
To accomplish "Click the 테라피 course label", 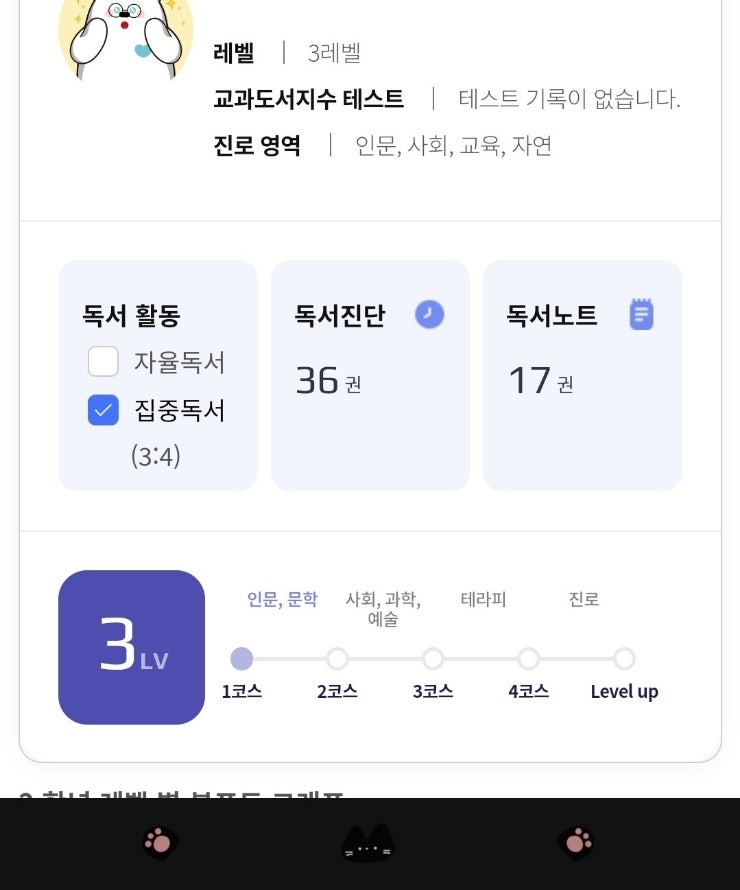I will (483, 599).
